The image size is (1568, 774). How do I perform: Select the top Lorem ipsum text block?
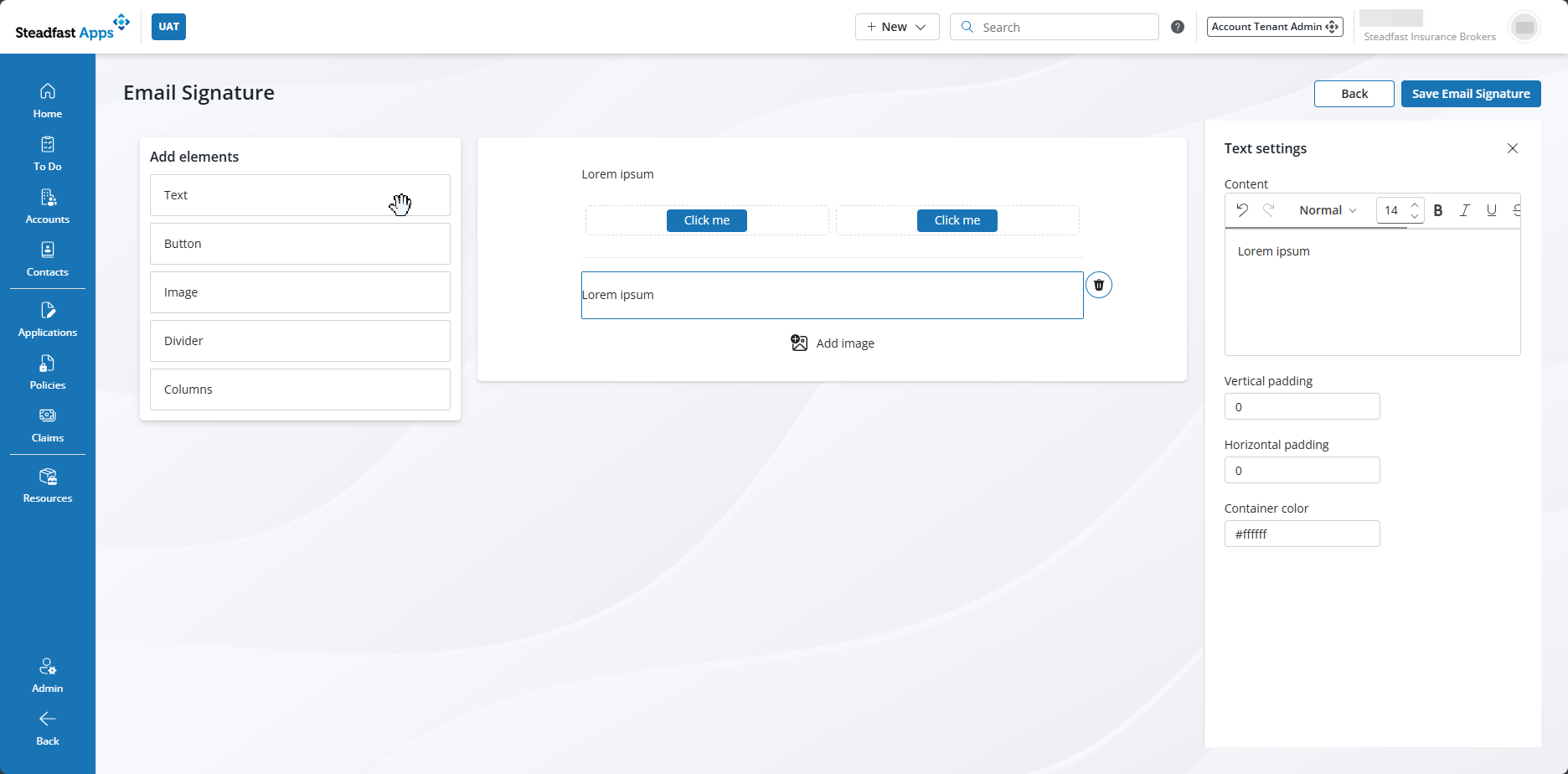[618, 174]
